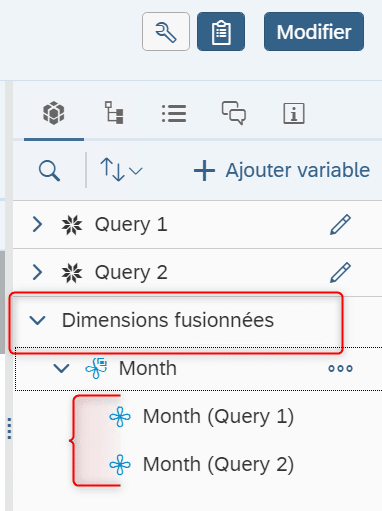Expand the Query 2 node

[x=38, y=272]
